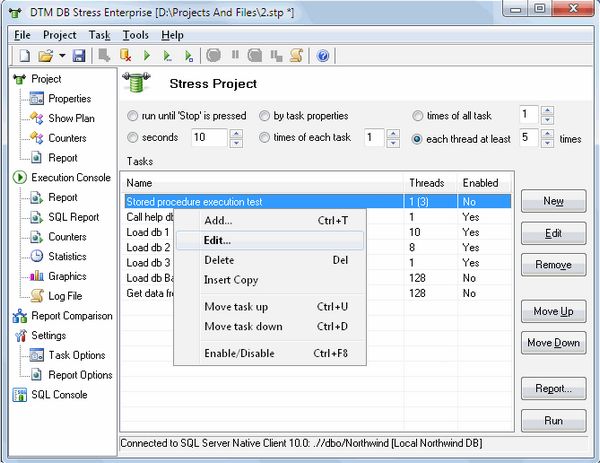Open Show Plan in the sidebar

pyautogui.click(x=71, y=118)
